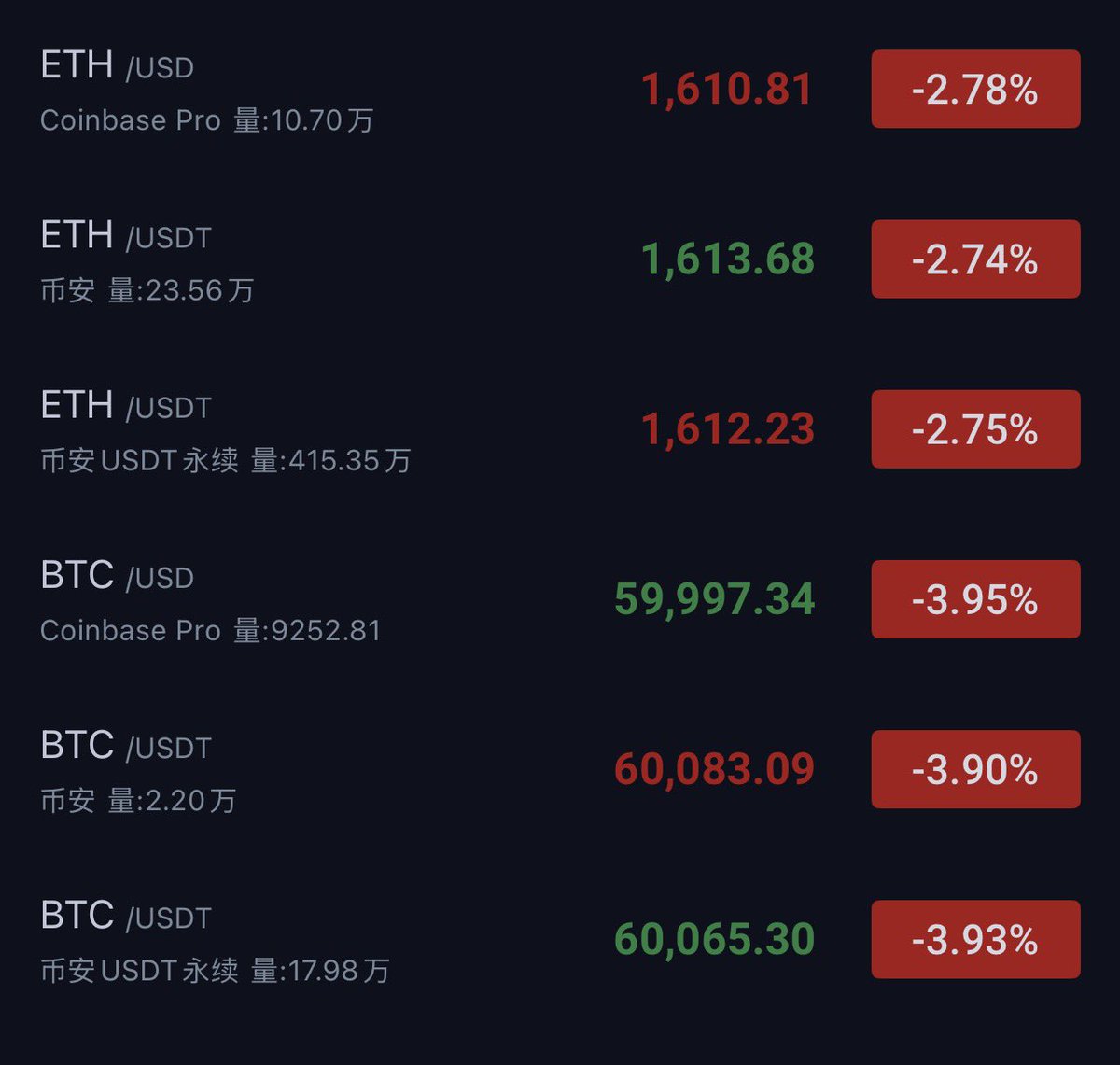
Task: Click the -2.78% change badge
Action: click(975, 90)
